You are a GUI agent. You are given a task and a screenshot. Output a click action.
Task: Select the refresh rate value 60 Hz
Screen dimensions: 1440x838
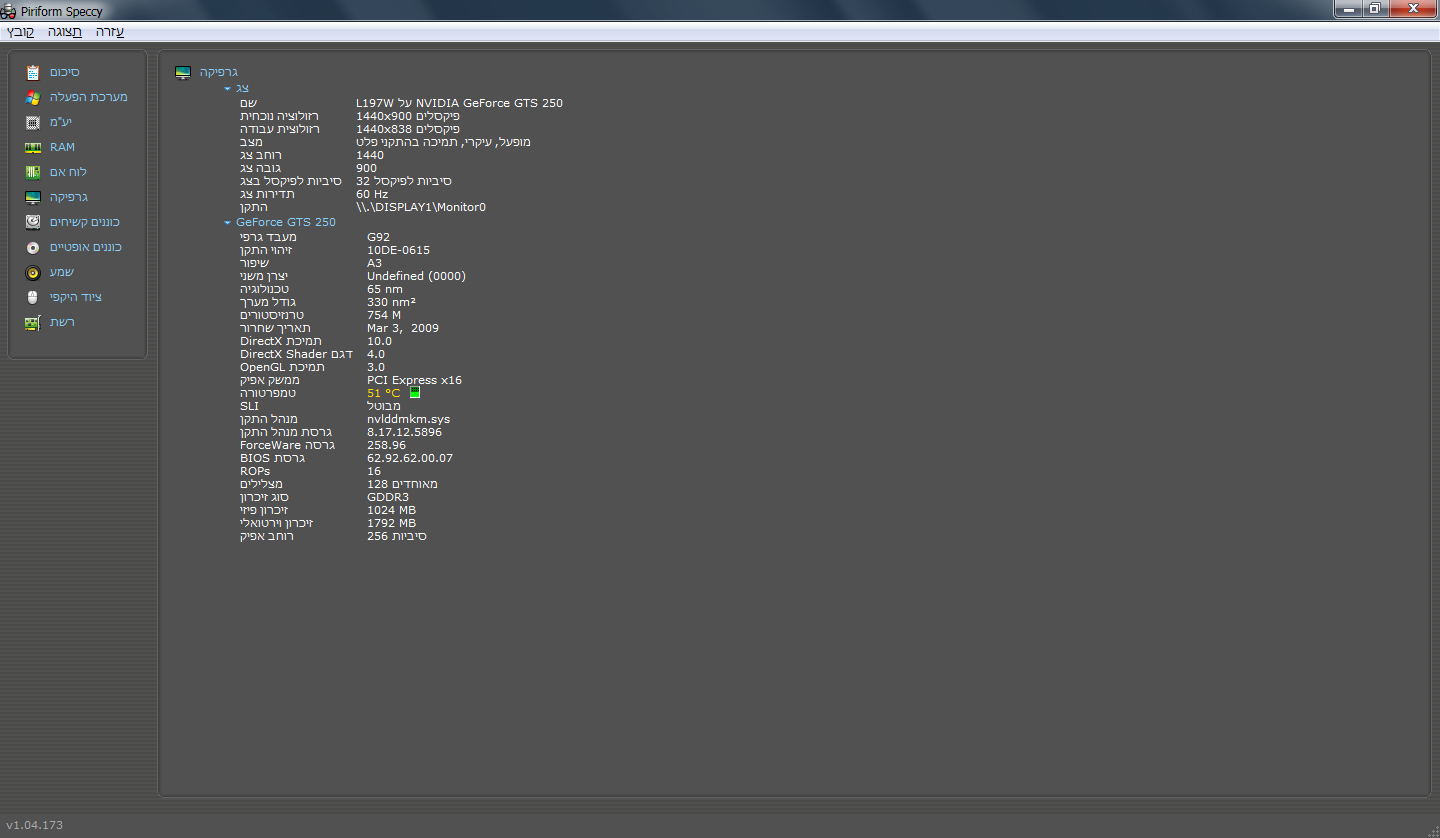(372, 194)
